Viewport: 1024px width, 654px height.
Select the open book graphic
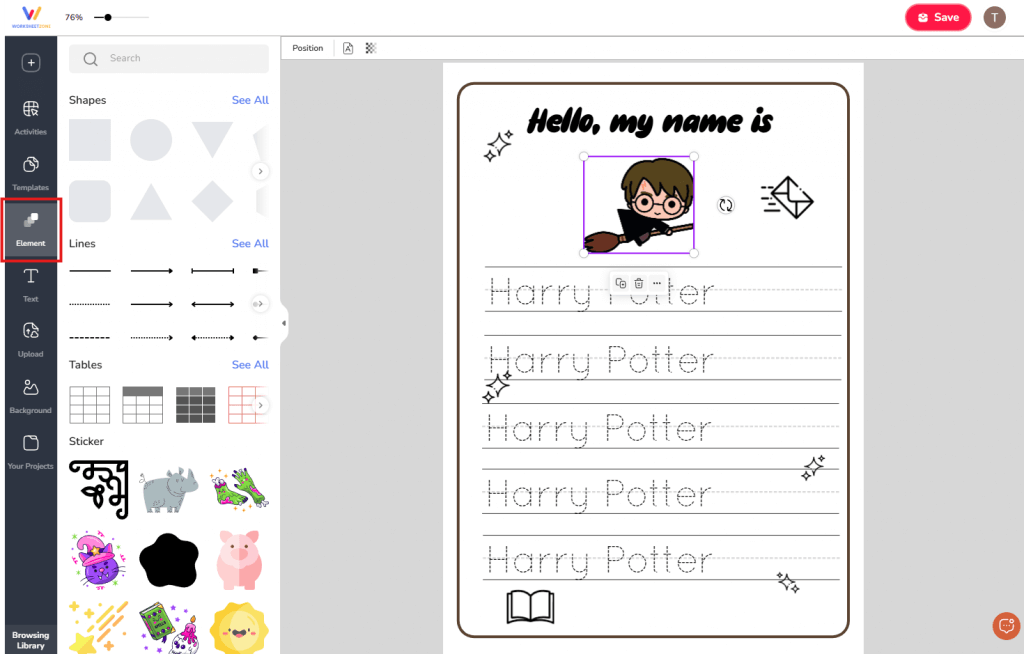coord(530,607)
